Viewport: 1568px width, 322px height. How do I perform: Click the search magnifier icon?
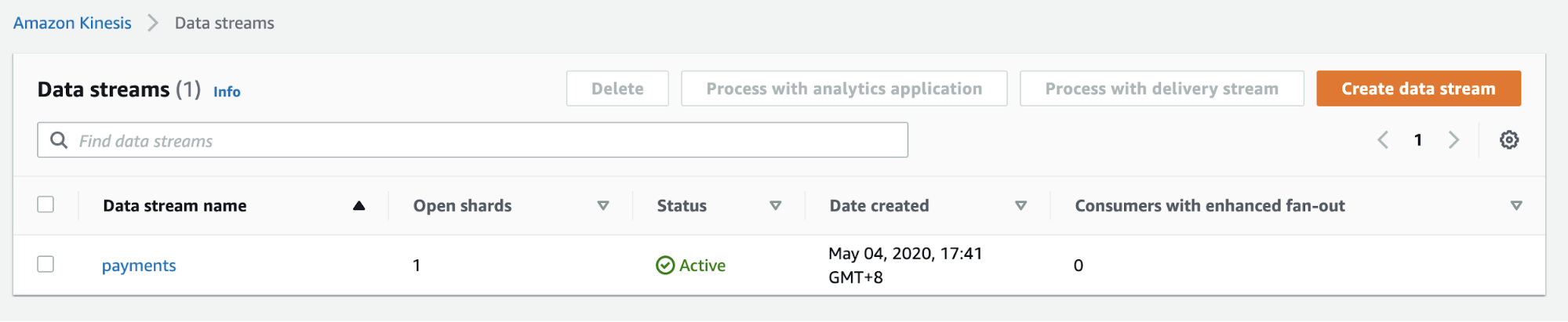(x=59, y=140)
